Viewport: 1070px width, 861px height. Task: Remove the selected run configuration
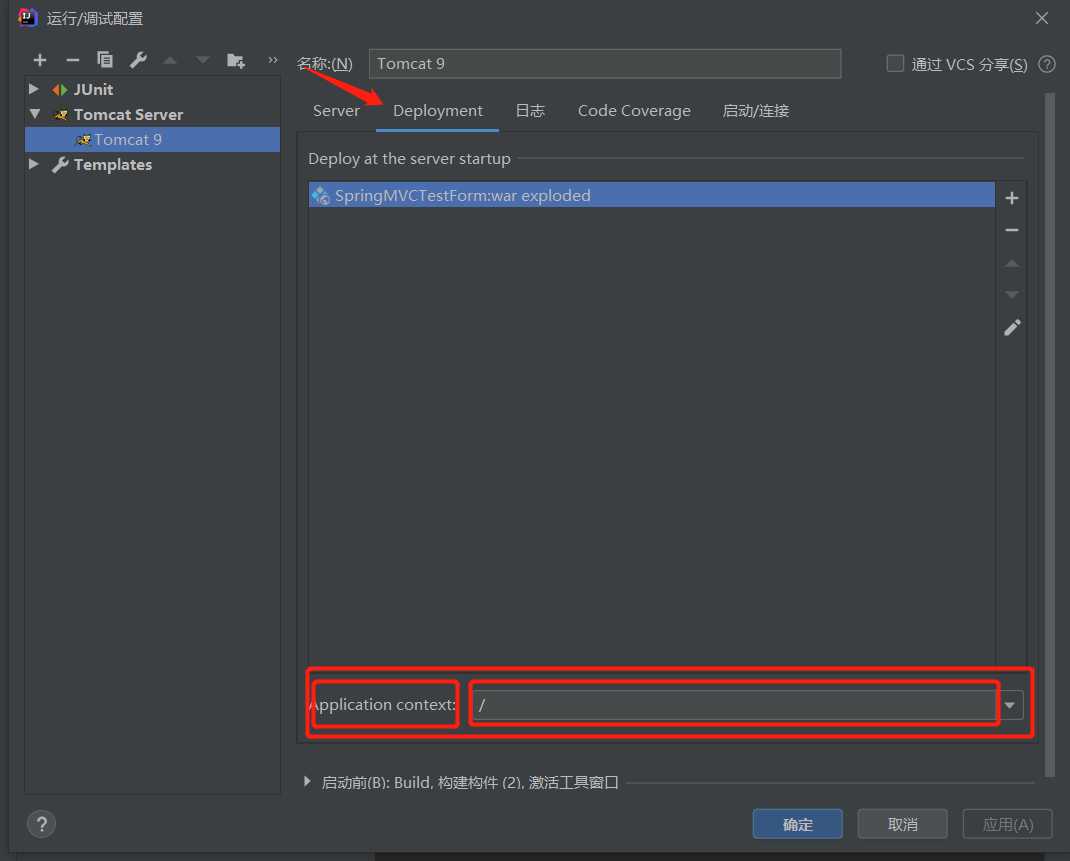pos(72,60)
